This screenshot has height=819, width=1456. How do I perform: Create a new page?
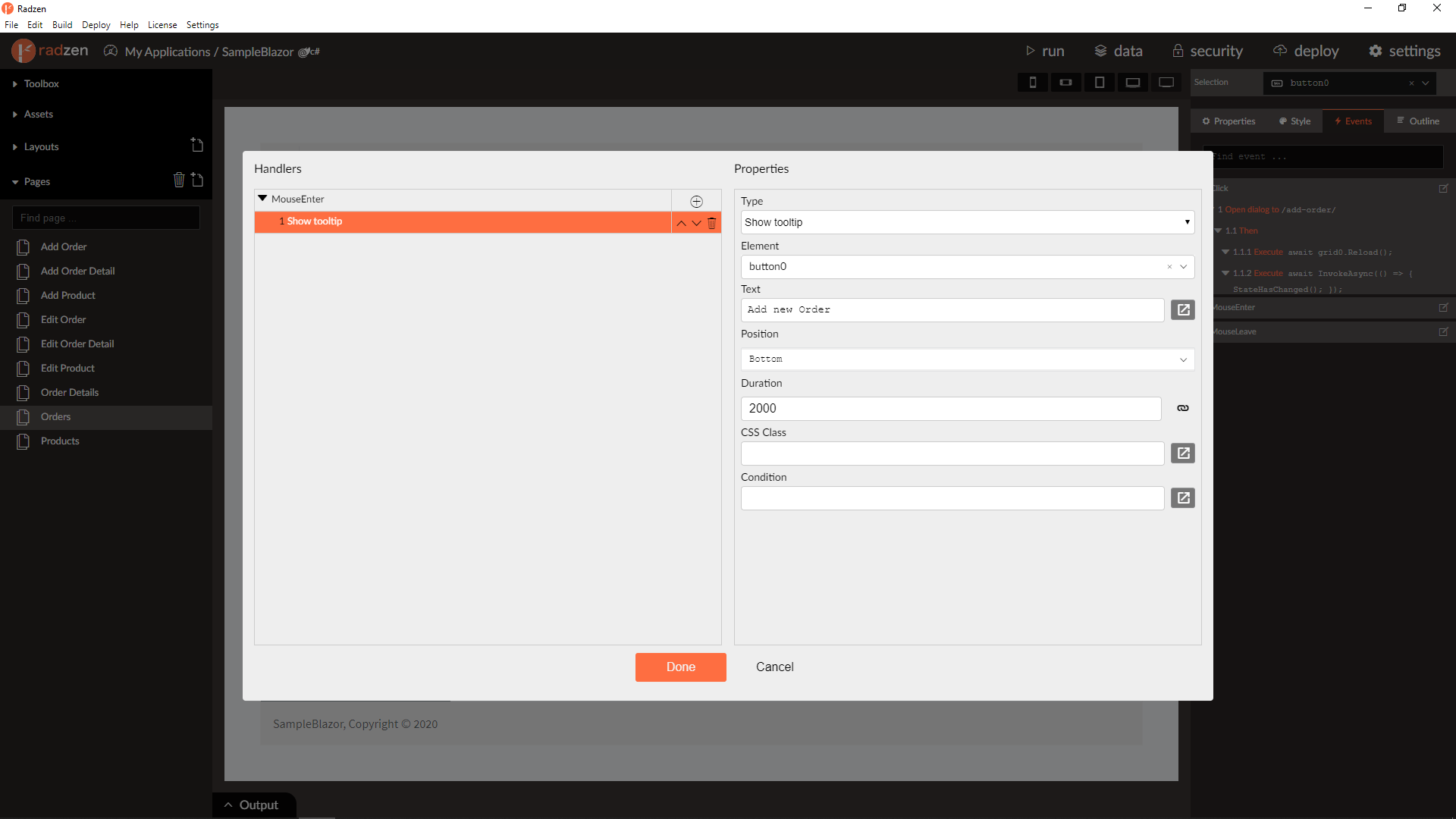click(x=197, y=180)
